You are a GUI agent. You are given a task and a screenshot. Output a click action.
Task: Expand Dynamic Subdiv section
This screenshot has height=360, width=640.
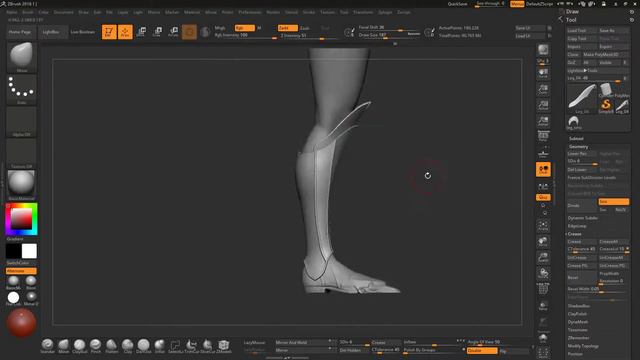pos(582,218)
